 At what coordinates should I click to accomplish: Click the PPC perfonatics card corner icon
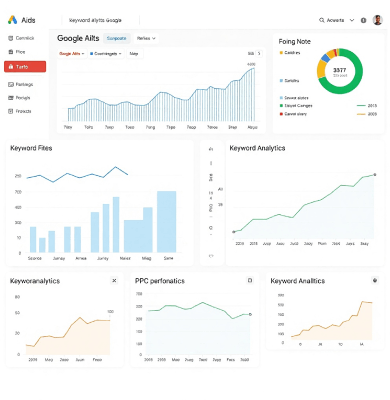(x=250, y=281)
